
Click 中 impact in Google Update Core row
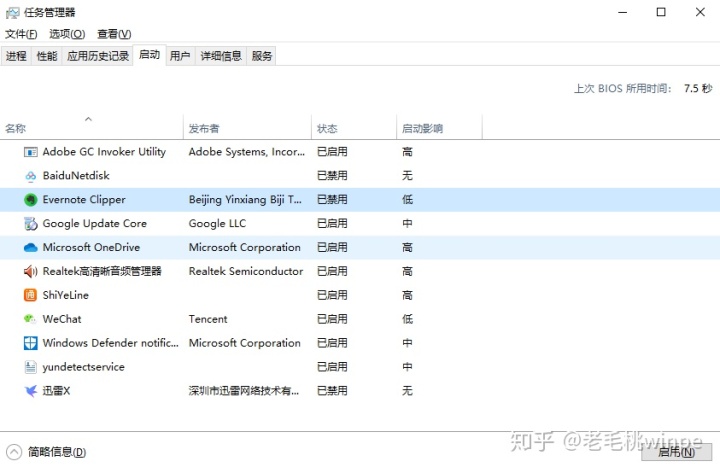coord(407,224)
